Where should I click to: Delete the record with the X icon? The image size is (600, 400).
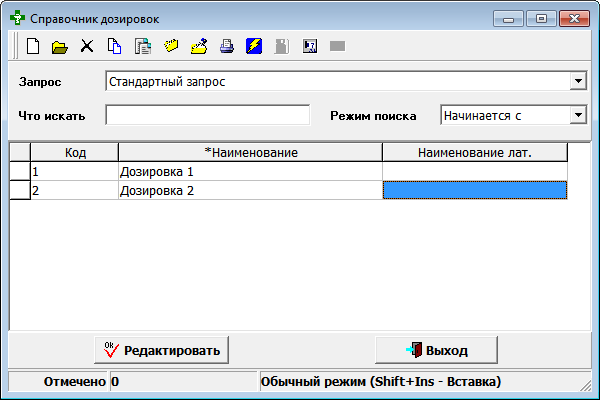pos(87,46)
